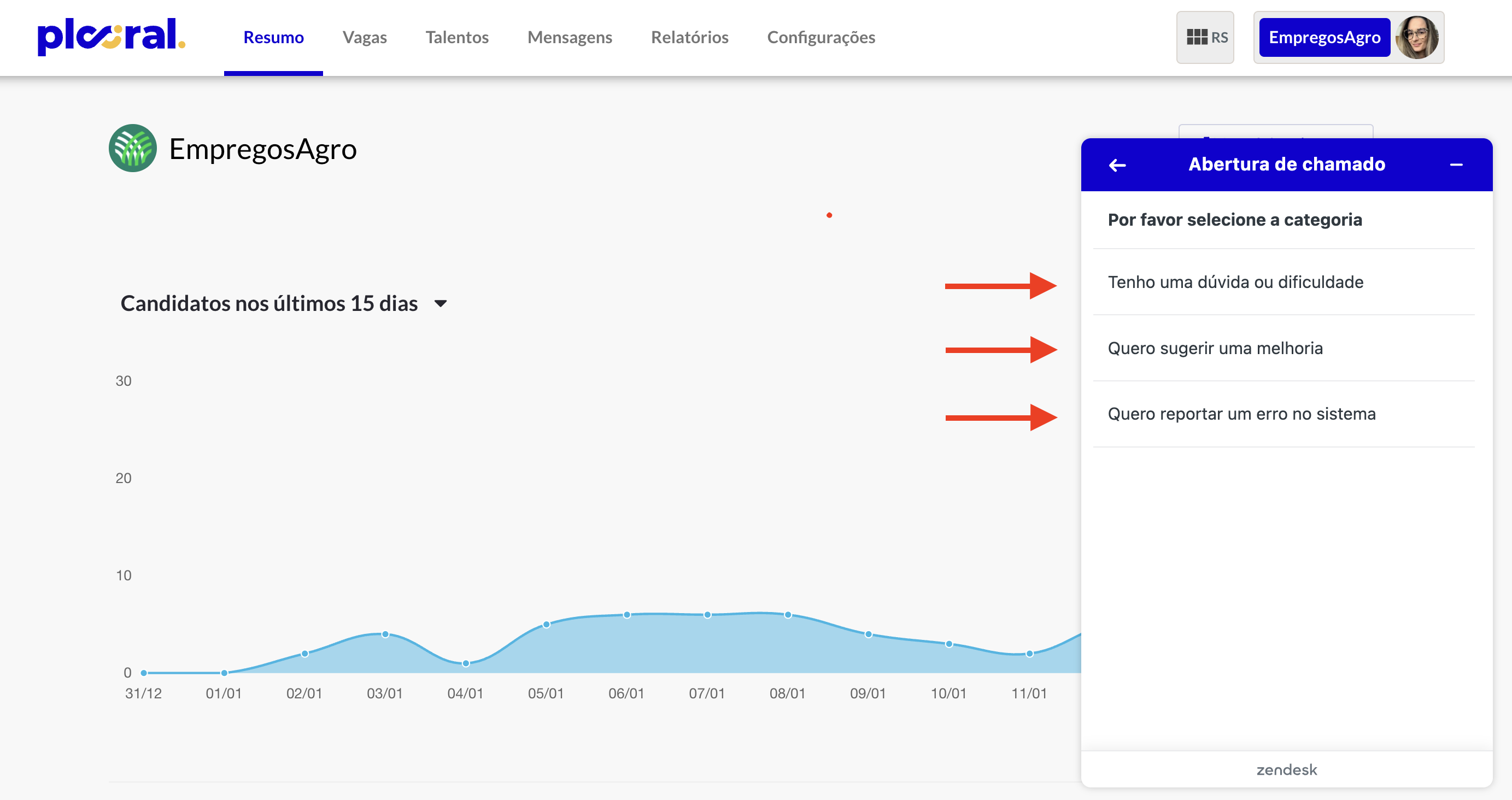Screen dimensions: 1512x800
Task: Click the Plooral logo
Action: 111,37
